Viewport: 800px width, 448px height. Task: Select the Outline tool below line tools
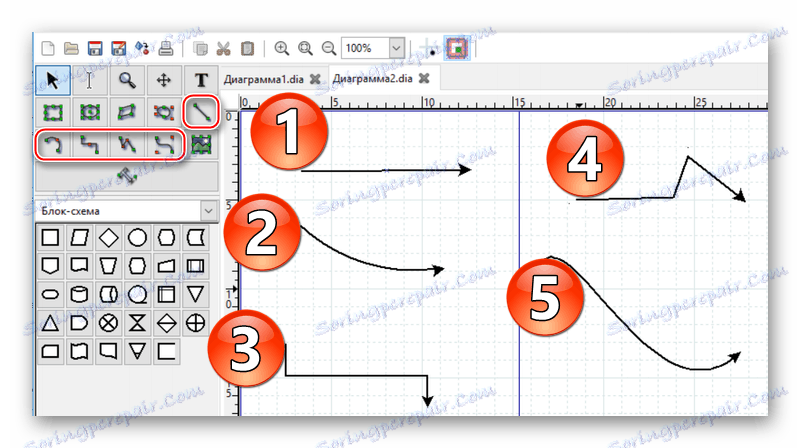[x=127, y=177]
